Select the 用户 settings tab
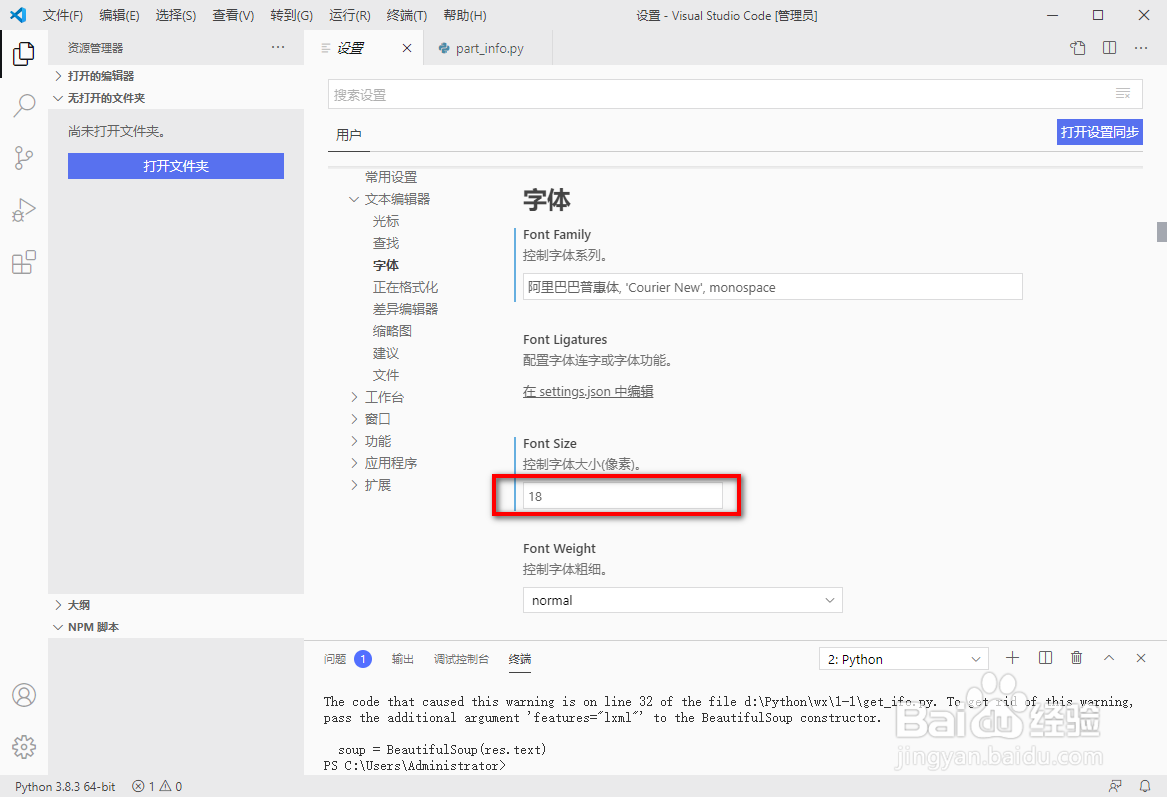Screen dimensions: 1167x797 pyautogui.click(x=348, y=135)
